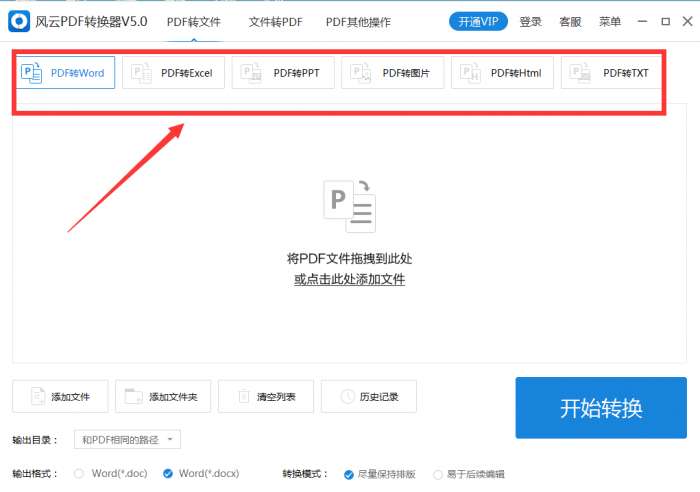Open the 菜单 menu
Image resolution: width=700 pixels, height=492 pixels.
pos(609,21)
